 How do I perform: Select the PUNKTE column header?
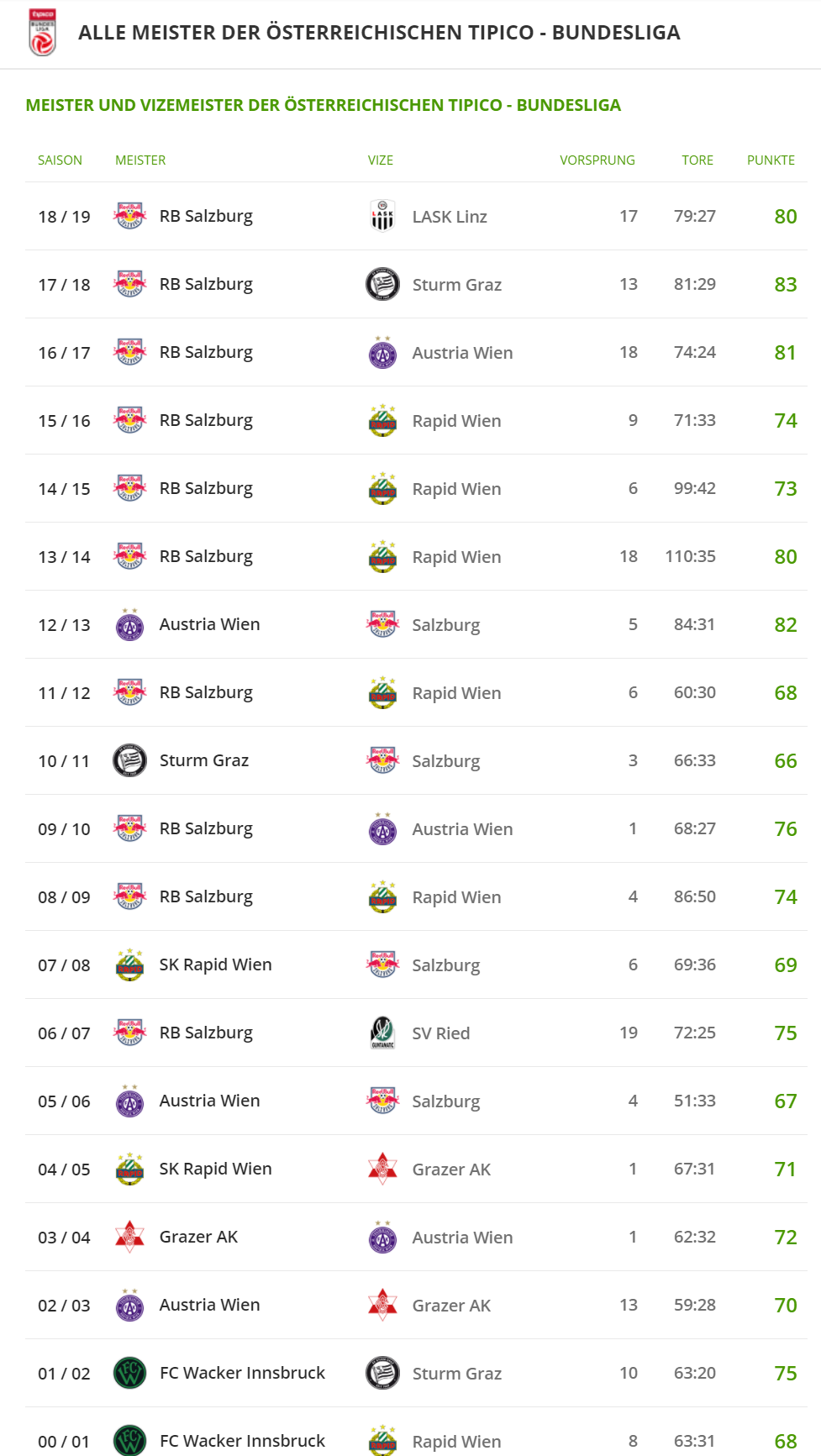(x=771, y=160)
